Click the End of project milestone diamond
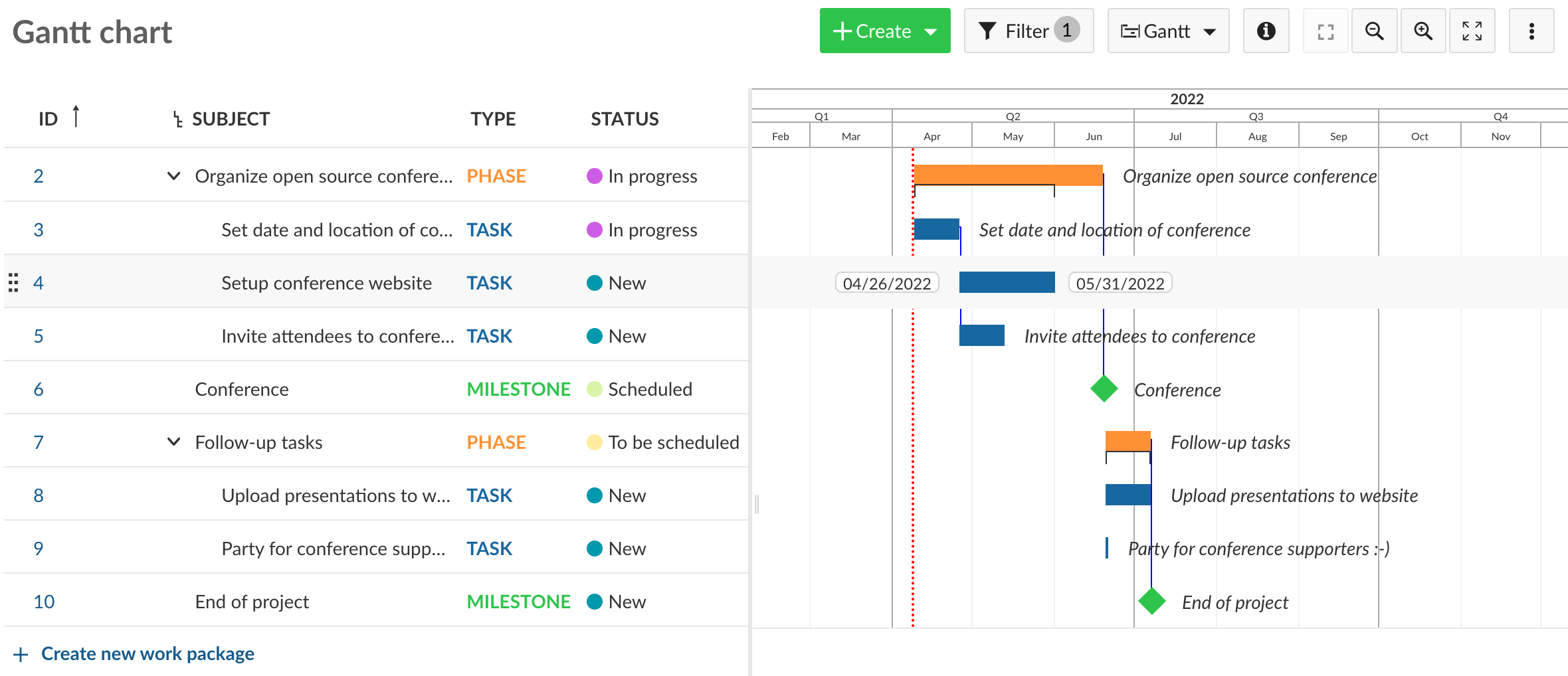Screen dimensions: 1568x676 tap(1151, 602)
